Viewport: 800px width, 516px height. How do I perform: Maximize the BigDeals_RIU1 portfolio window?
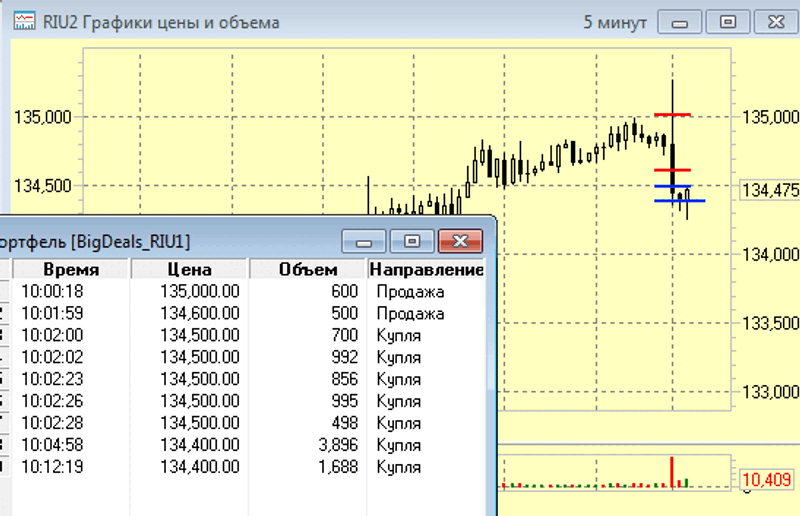pyautogui.click(x=412, y=241)
